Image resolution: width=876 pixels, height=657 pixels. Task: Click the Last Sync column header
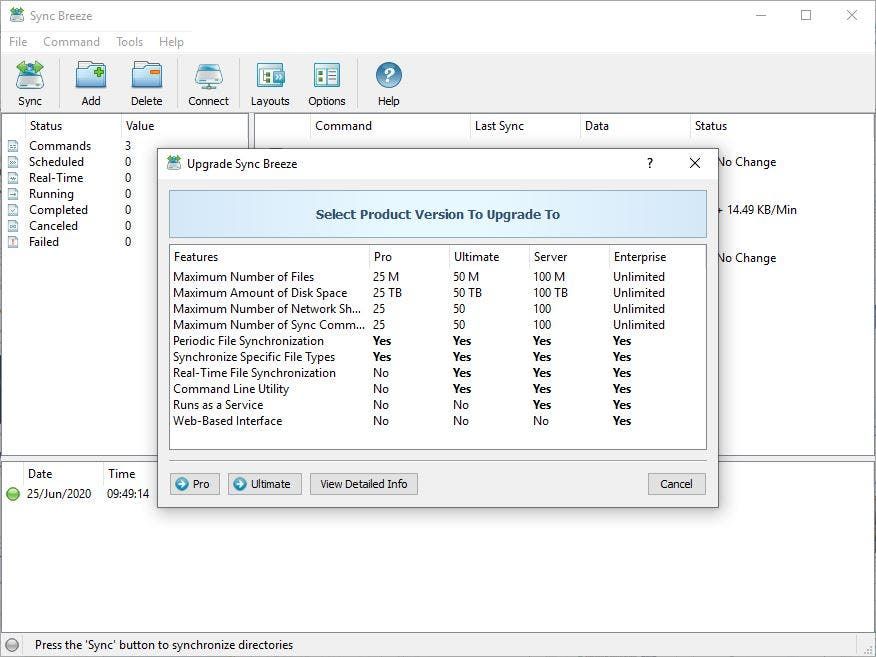[x=525, y=126]
